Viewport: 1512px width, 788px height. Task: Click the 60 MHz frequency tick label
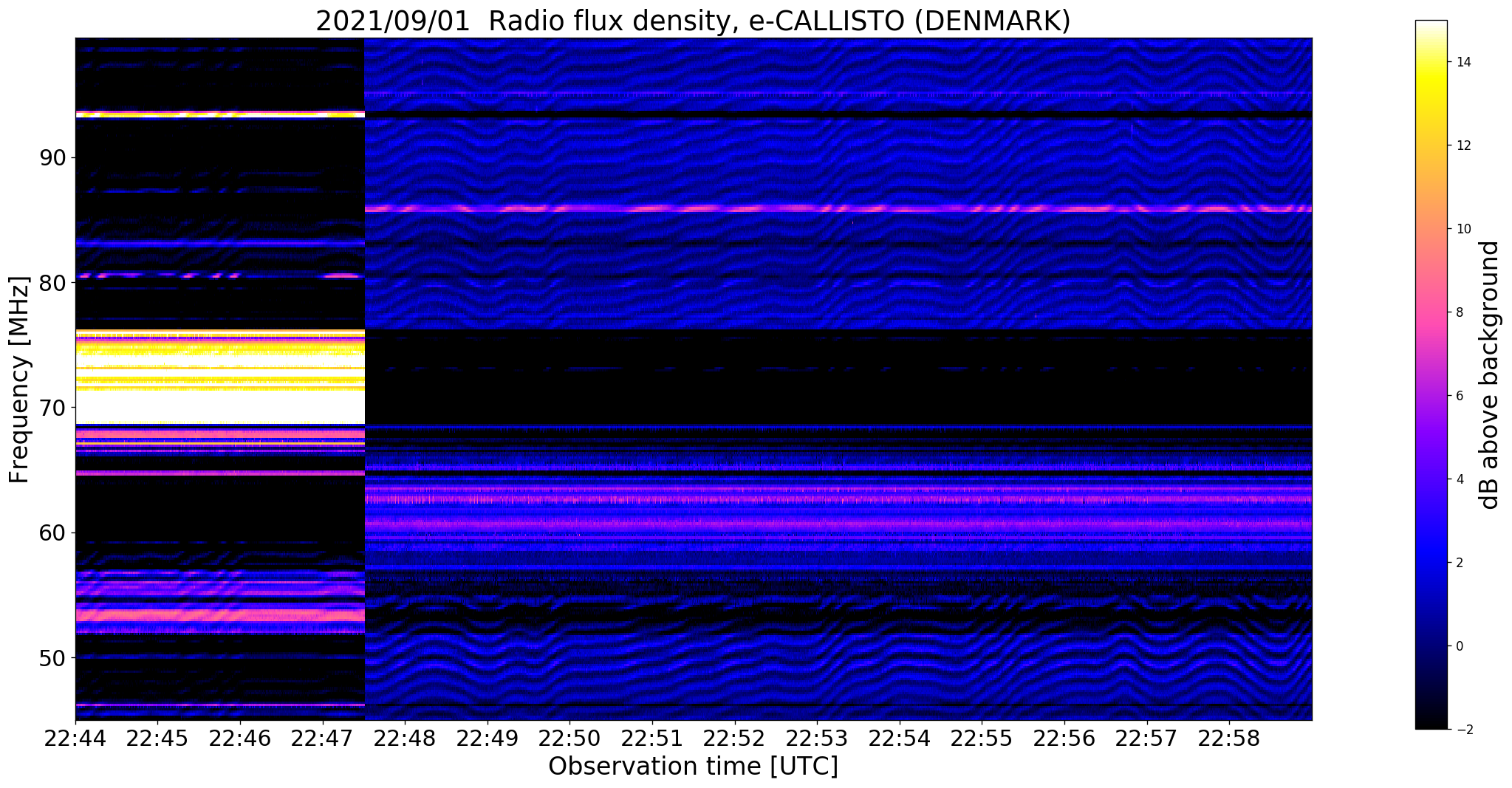click(x=54, y=532)
